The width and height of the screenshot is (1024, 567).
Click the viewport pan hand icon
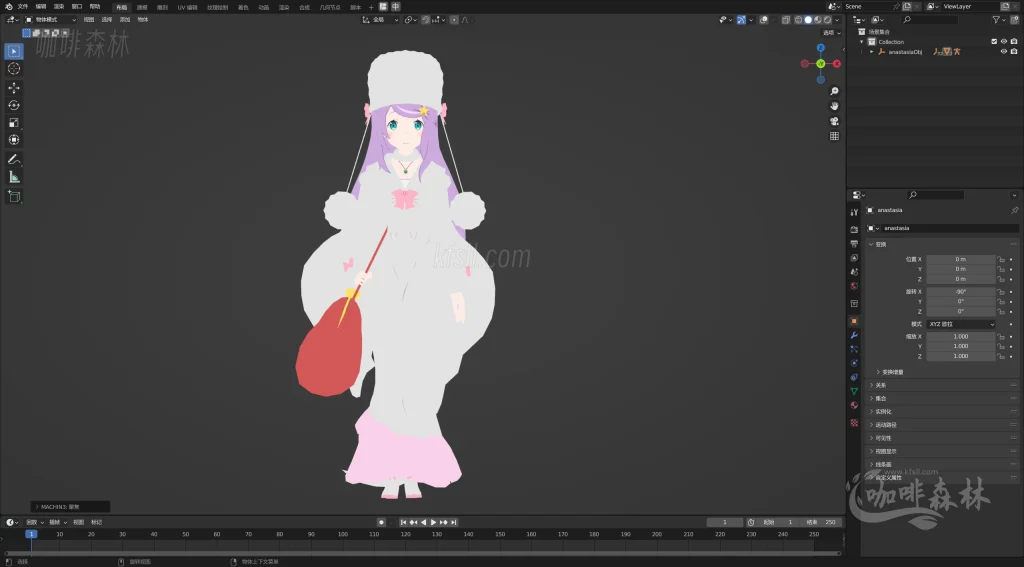point(834,106)
